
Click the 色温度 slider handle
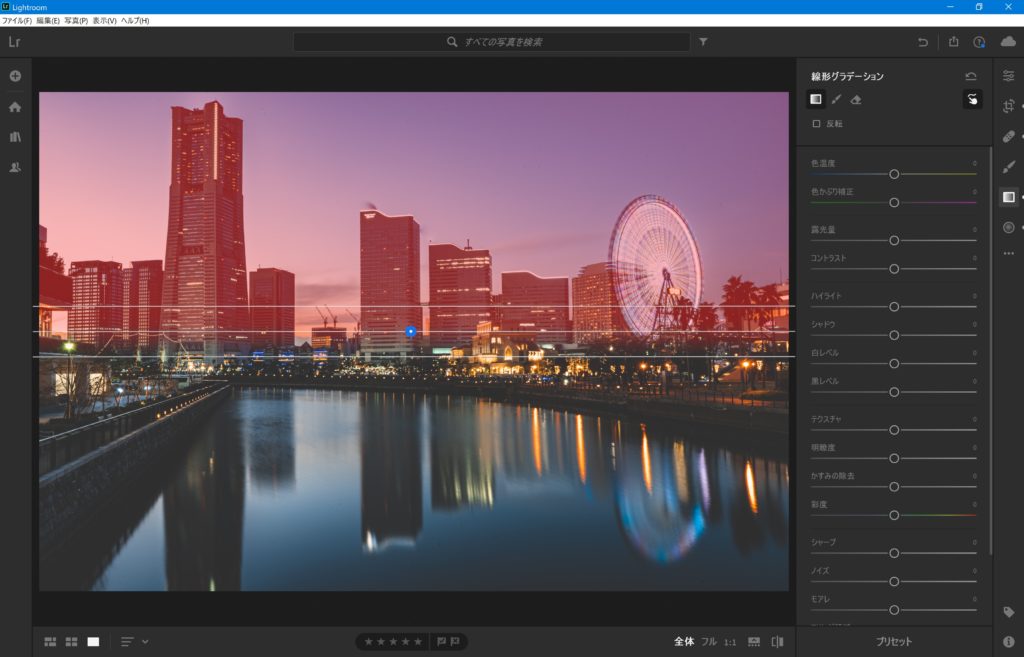894,174
